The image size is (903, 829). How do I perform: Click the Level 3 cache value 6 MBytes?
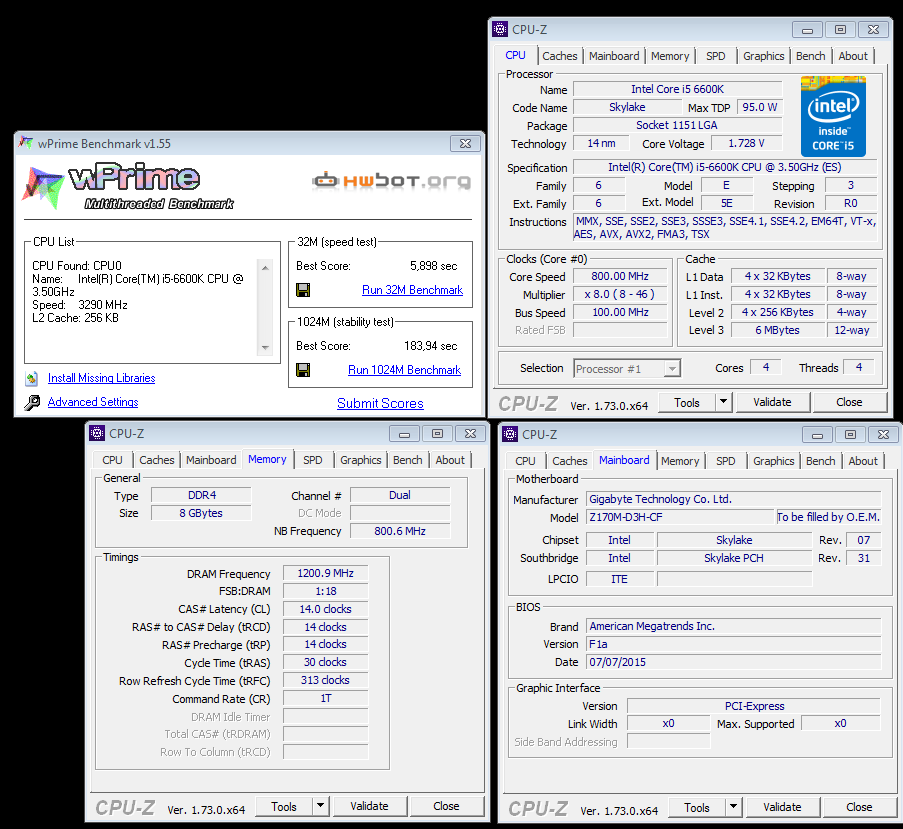pyautogui.click(x=777, y=330)
